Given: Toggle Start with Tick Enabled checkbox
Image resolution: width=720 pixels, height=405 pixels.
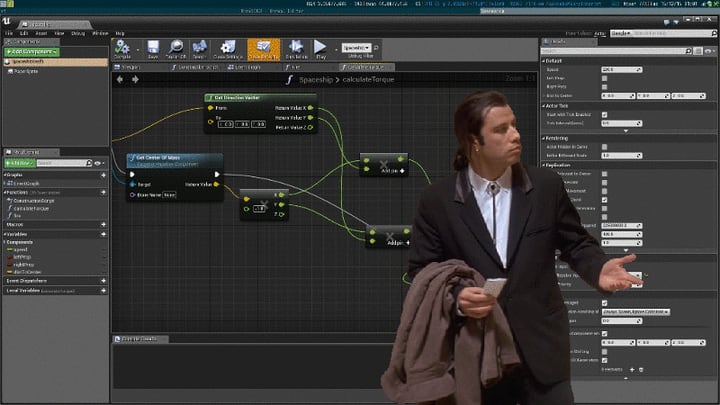Looking at the screenshot, I should tap(604, 115).
